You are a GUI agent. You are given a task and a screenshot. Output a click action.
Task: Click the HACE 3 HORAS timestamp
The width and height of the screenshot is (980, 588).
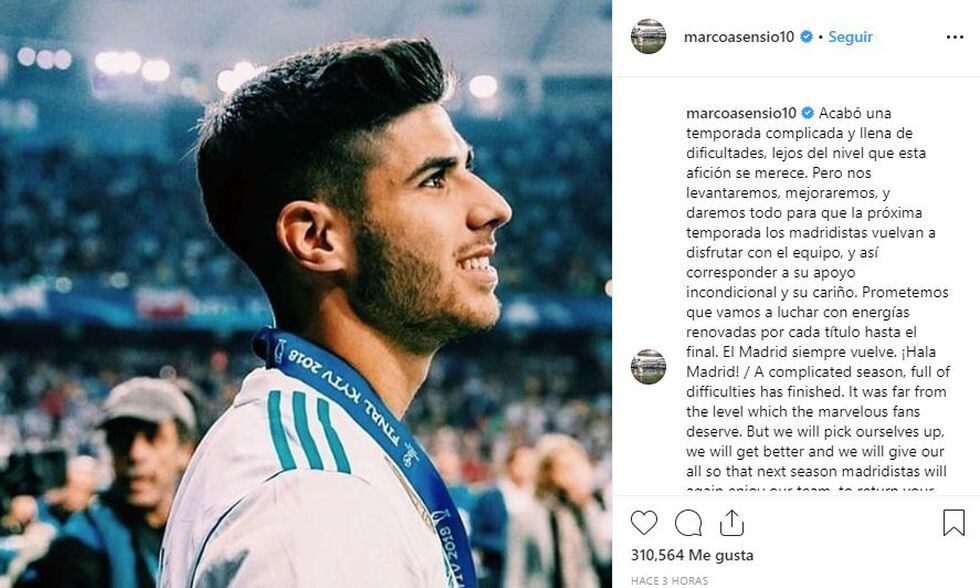tap(669, 581)
